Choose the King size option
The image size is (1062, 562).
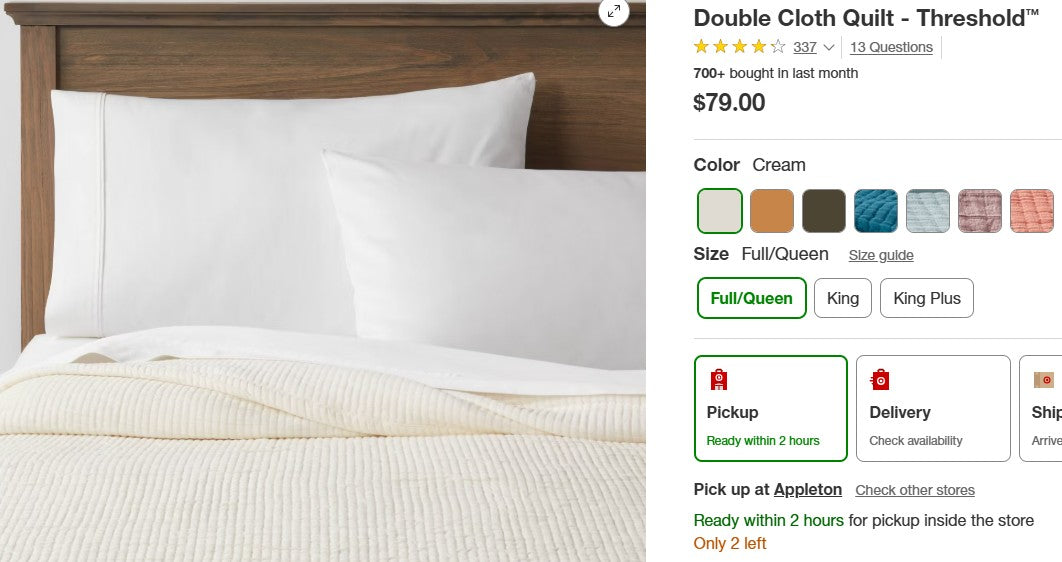click(843, 298)
